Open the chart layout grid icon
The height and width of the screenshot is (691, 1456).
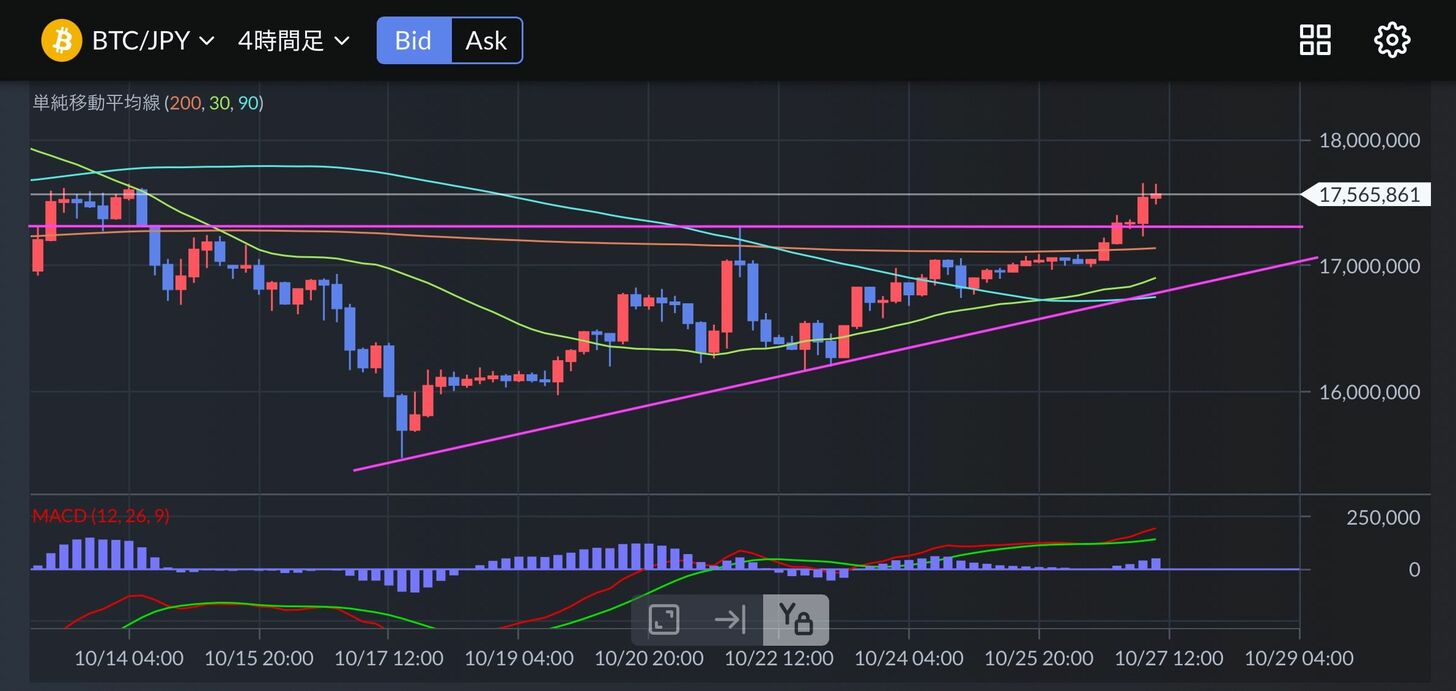click(x=1314, y=41)
